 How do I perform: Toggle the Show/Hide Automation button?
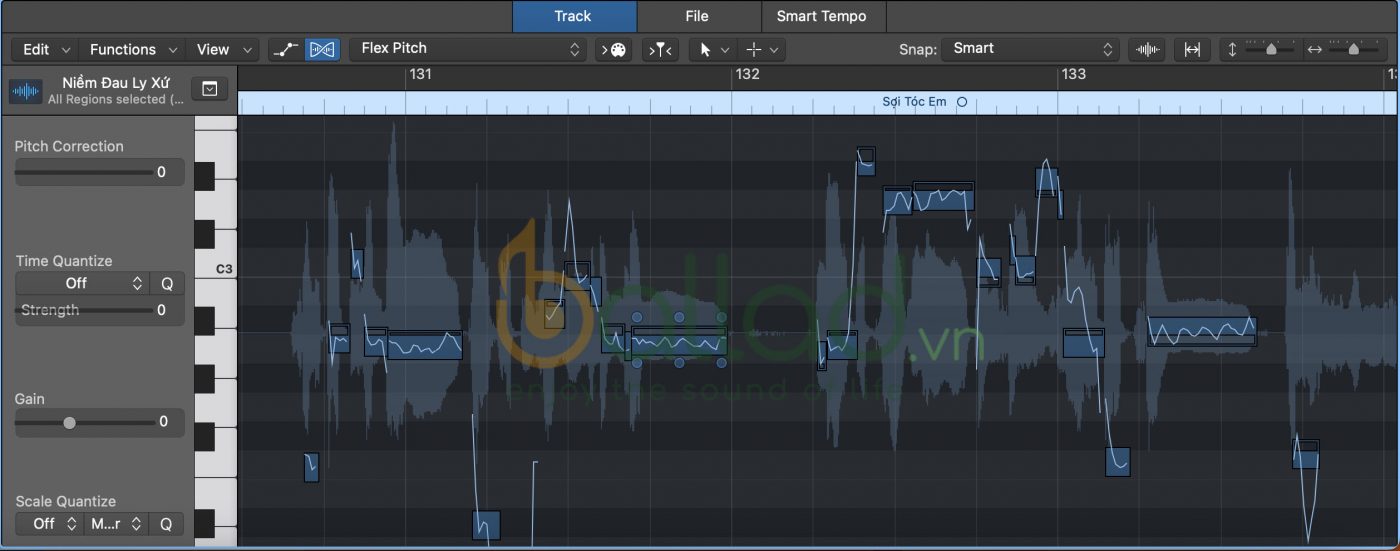pos(286,49)
